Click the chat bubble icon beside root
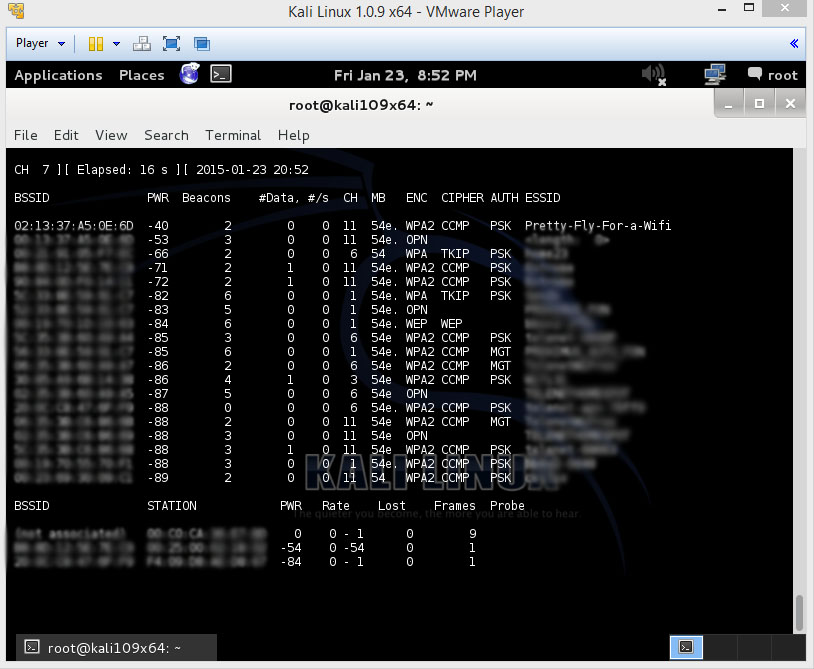The image size is (814, 669). (x=754, y=74)
